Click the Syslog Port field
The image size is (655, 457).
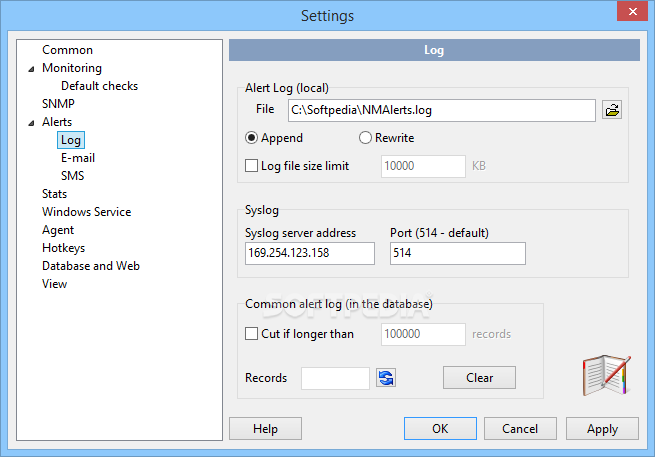[457, 253]
